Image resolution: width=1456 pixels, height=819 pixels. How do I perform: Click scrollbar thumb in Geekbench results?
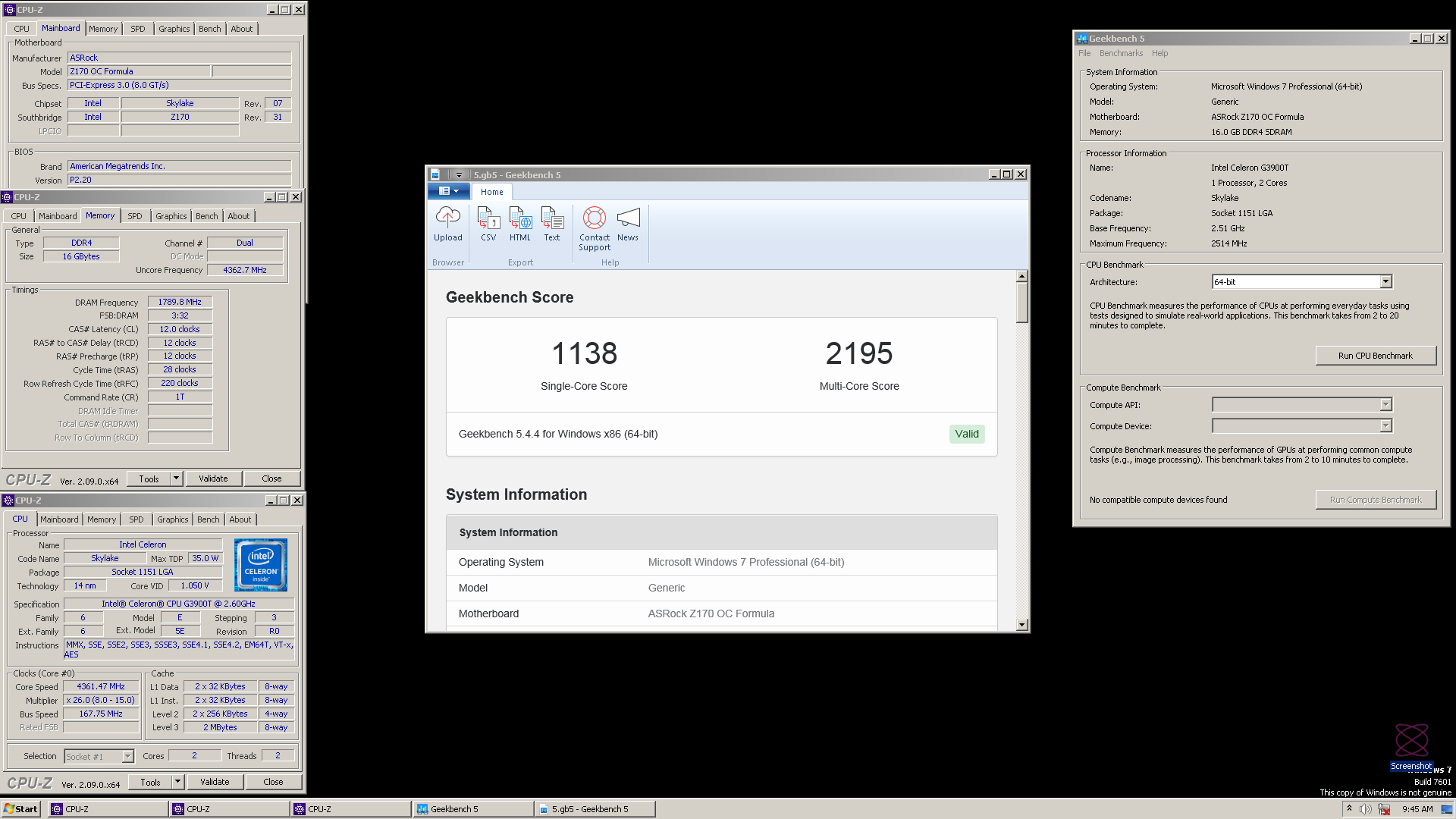[x=1022, y=303]
